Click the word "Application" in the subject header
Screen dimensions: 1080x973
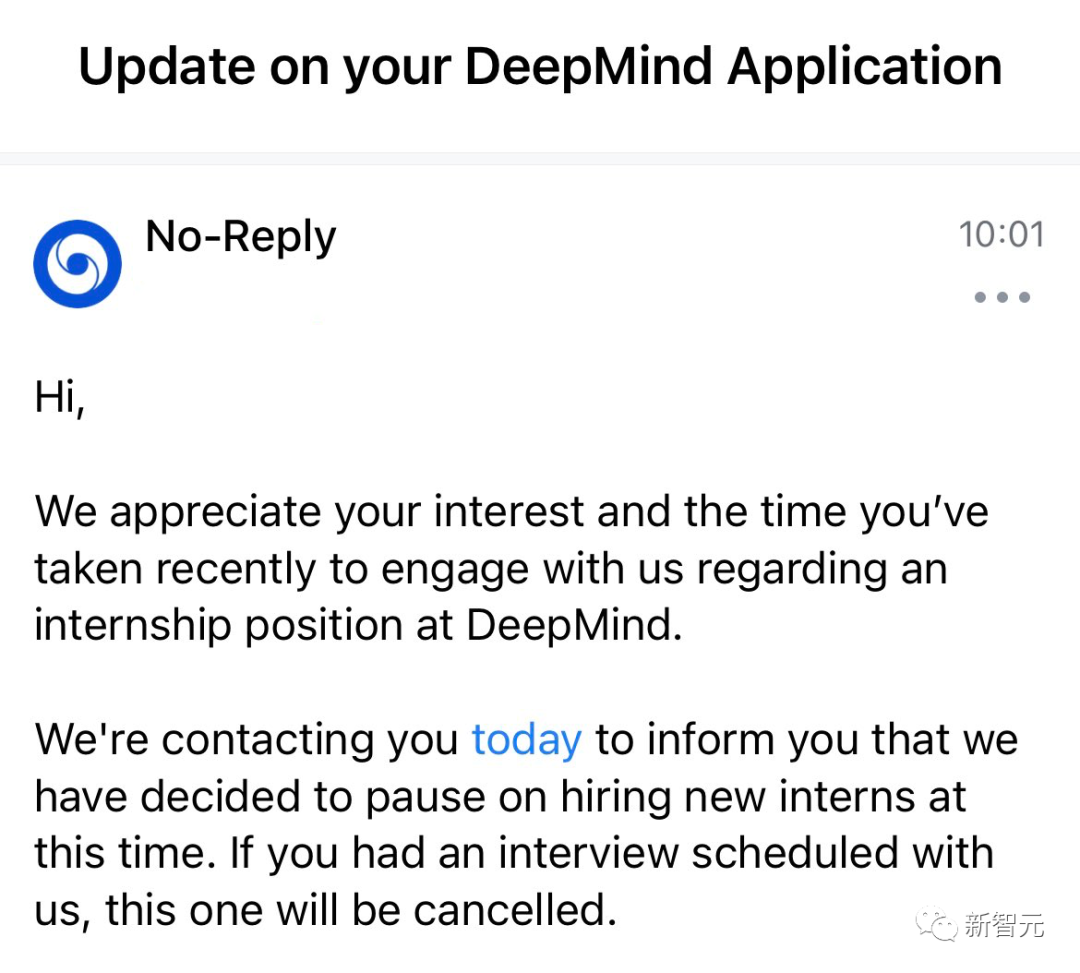tap(864, 67)
